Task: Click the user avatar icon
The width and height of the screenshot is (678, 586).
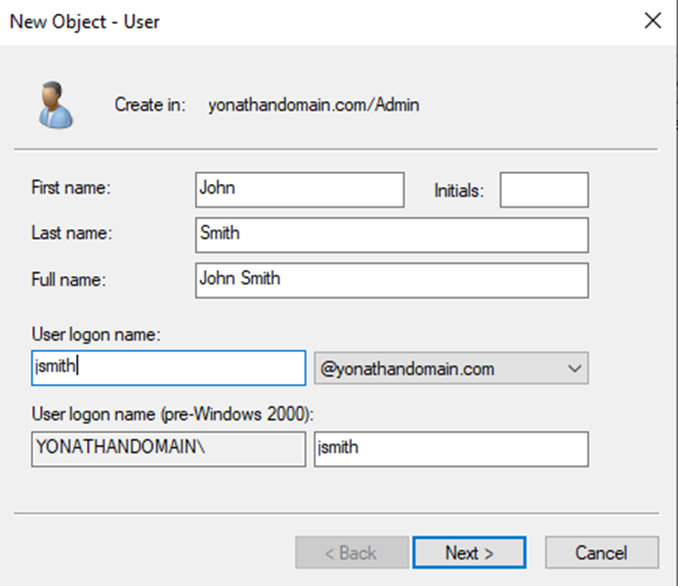Action: (x=56, y=105)
